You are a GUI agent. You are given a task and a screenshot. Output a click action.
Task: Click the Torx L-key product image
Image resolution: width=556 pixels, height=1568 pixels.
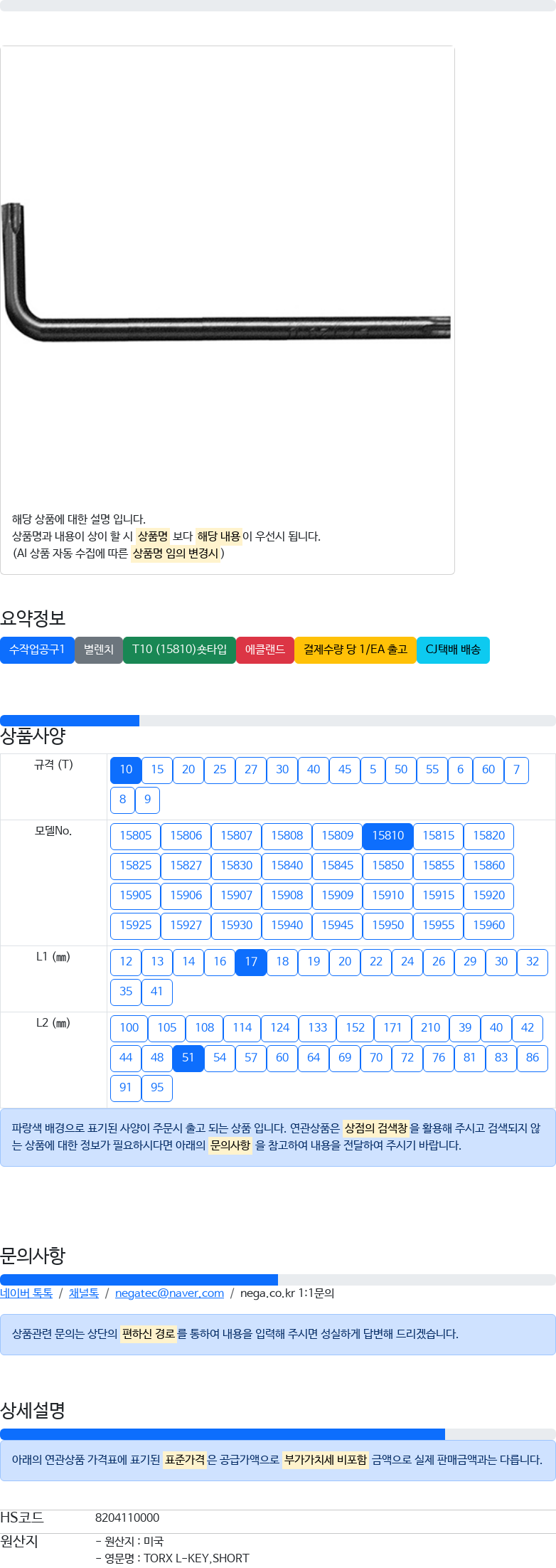coord(226,272)
